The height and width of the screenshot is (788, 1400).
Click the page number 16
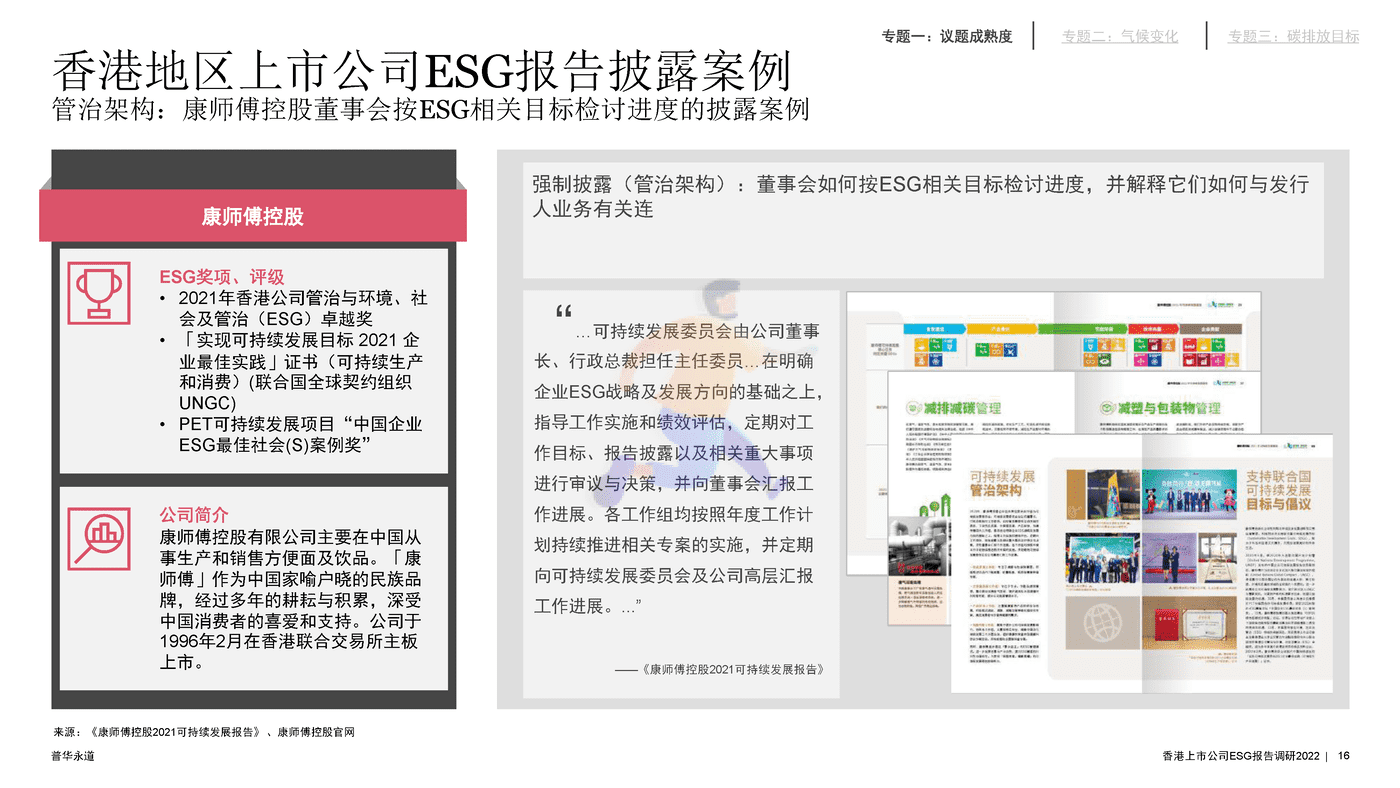point(1343,756)
